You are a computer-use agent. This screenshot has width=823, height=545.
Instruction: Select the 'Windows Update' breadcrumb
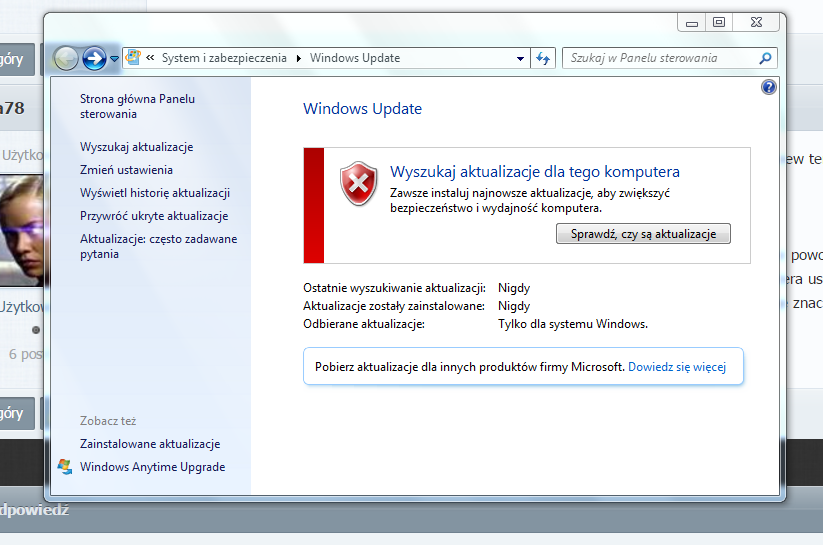tap(355, 58)
